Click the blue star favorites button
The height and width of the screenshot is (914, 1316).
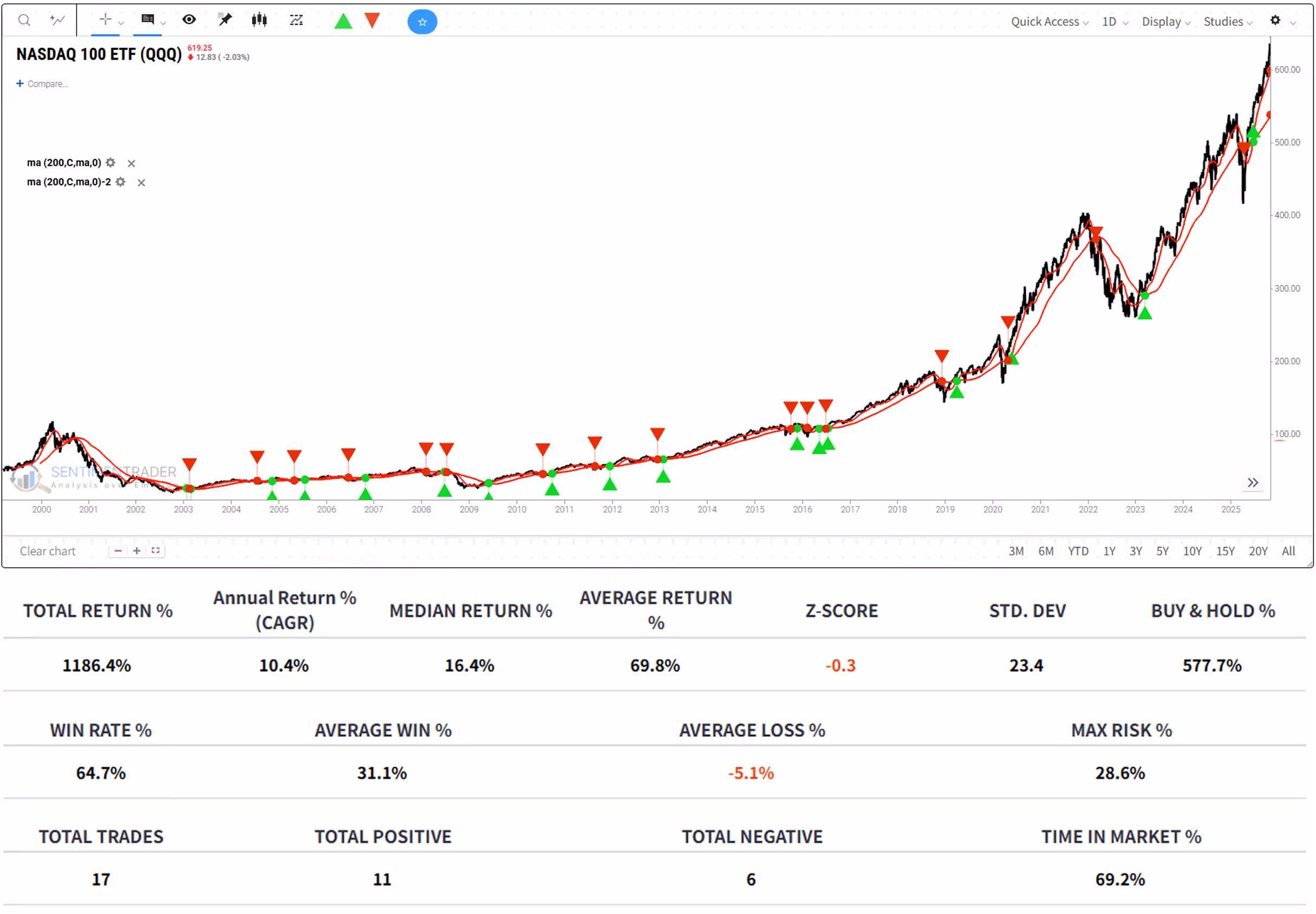coord(422,22)
